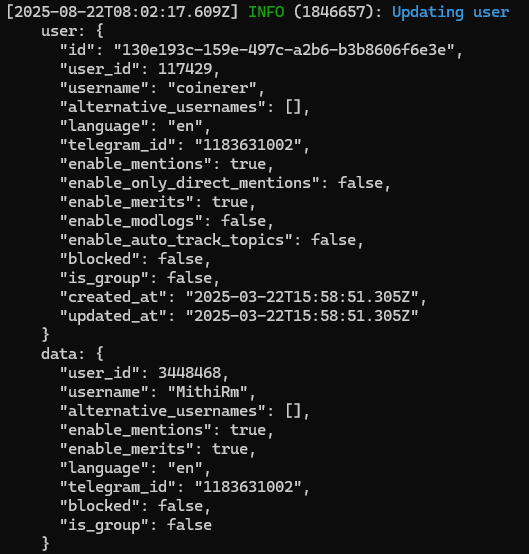The height and width of the screenshot is (554, 529).
Task: Click the 'user: {' object opening line
Action: (72, 31)
